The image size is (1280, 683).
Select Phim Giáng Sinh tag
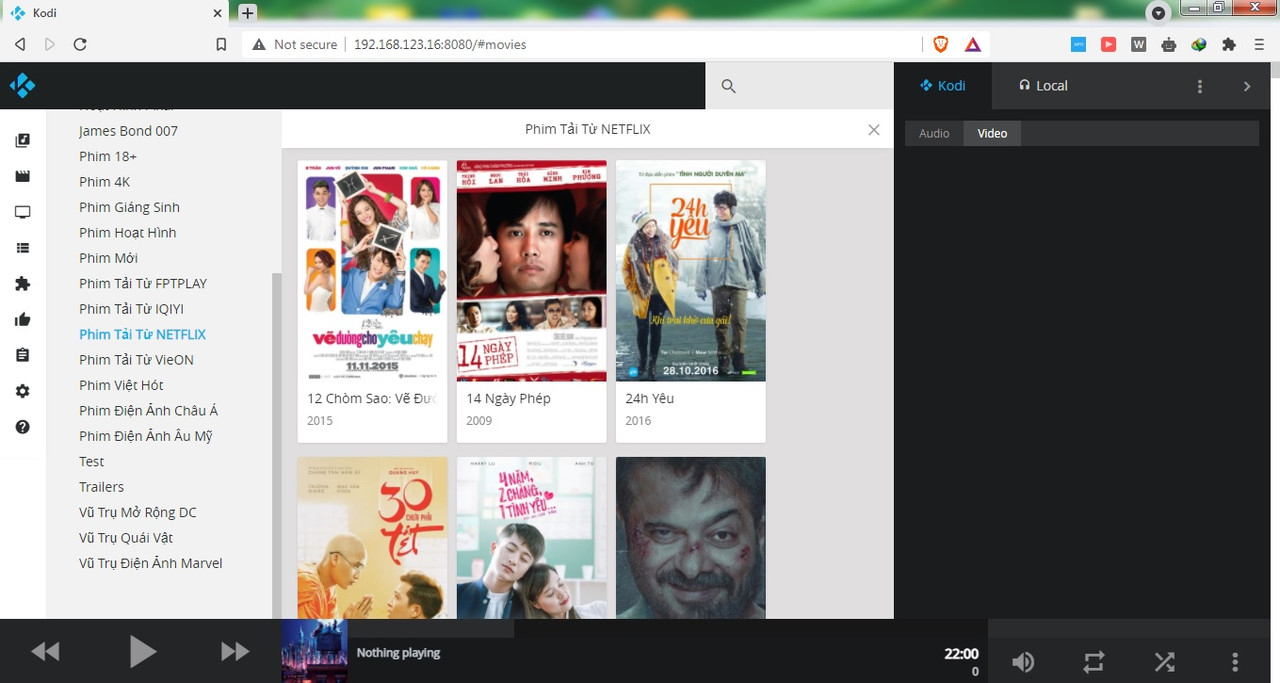coord(130,207)
